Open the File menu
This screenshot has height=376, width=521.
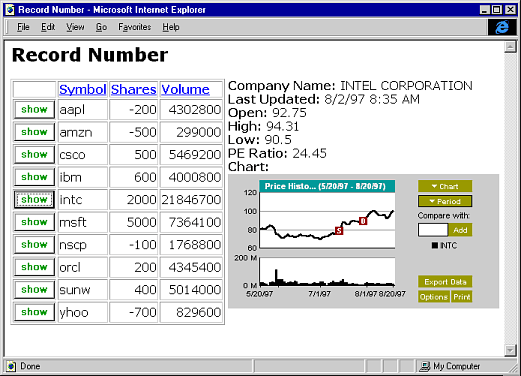pos(23,27)
